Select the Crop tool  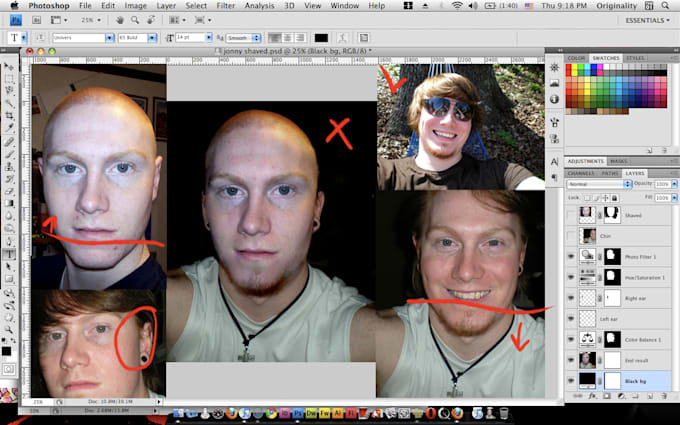9,116
